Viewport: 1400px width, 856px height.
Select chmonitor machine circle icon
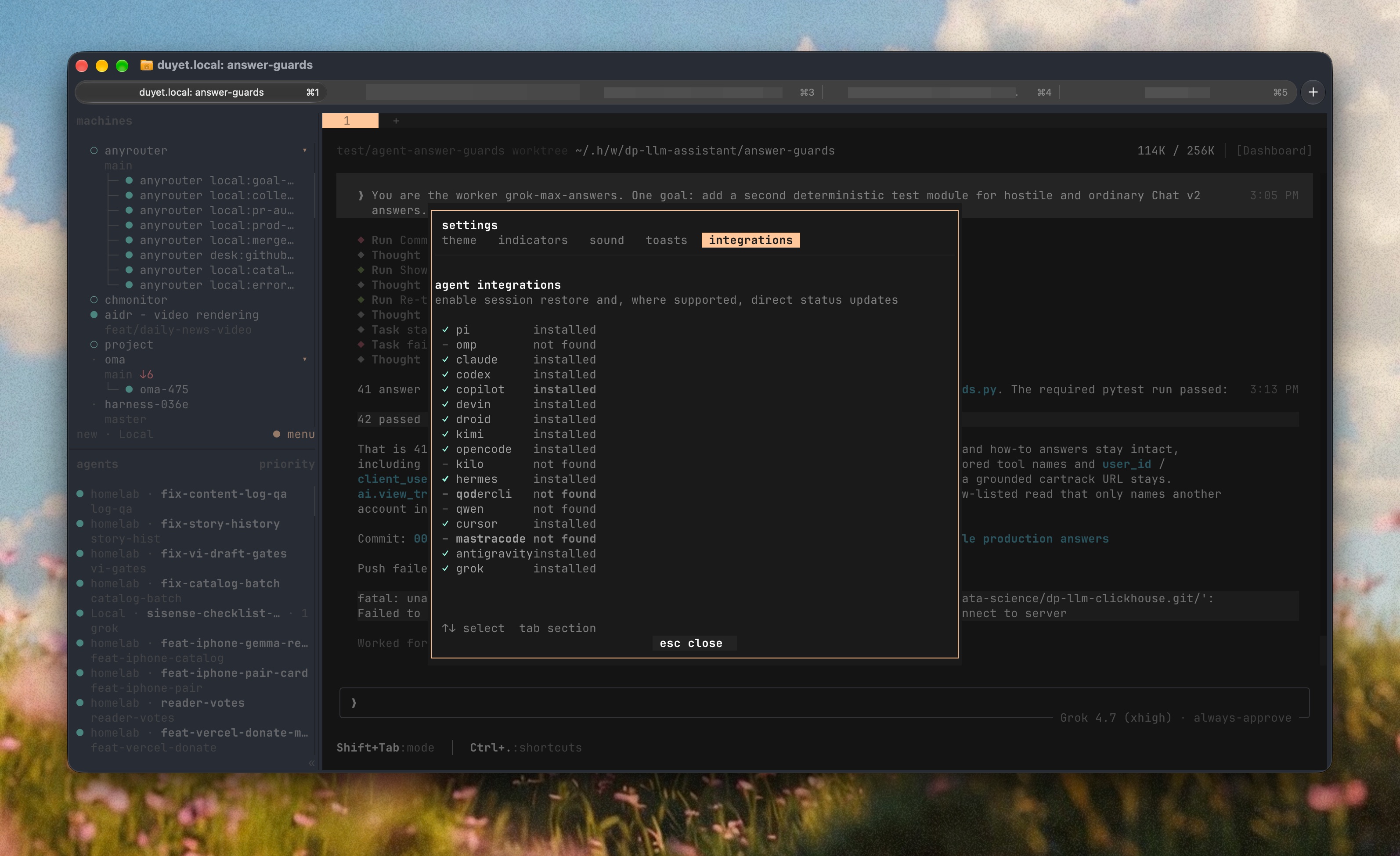pyautogui.click(x=94, y=300)
